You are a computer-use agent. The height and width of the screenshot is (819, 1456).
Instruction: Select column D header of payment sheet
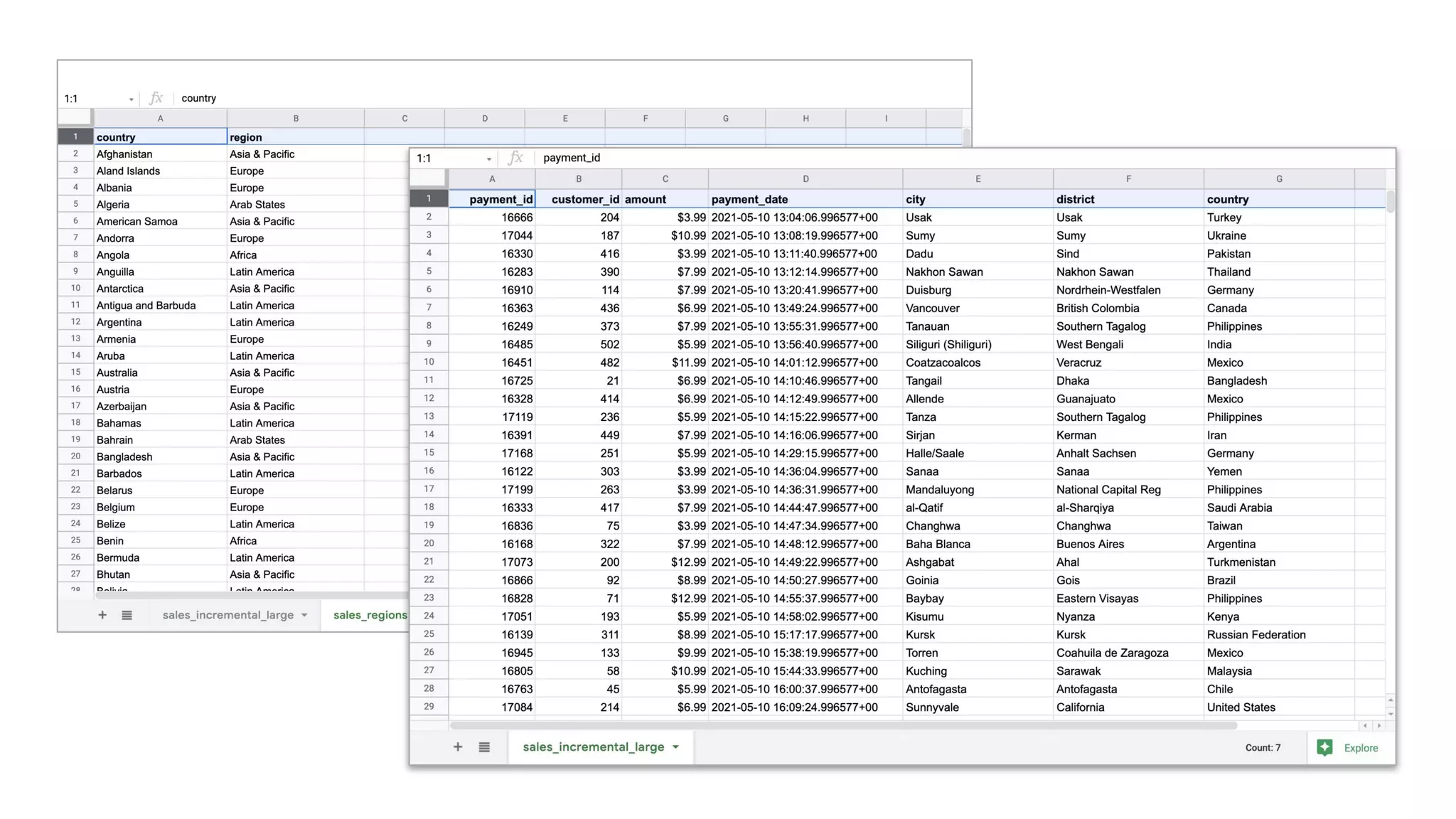(x=805, y=179)
